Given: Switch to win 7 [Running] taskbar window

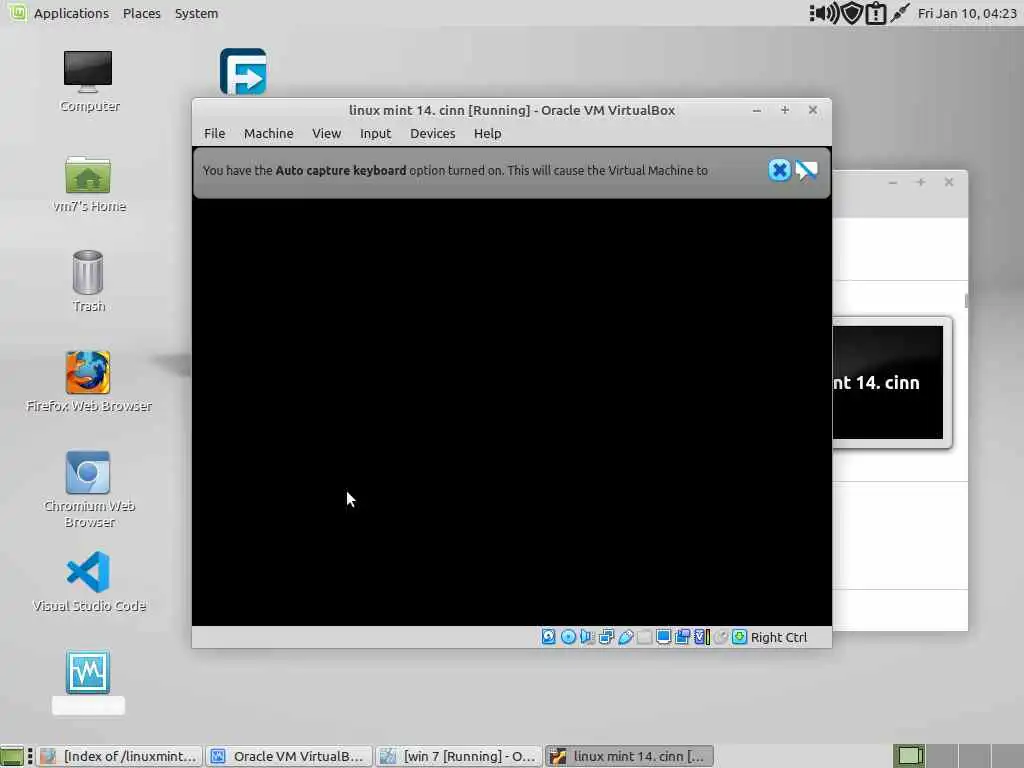Looking at the screenshot, I should 459,756.
